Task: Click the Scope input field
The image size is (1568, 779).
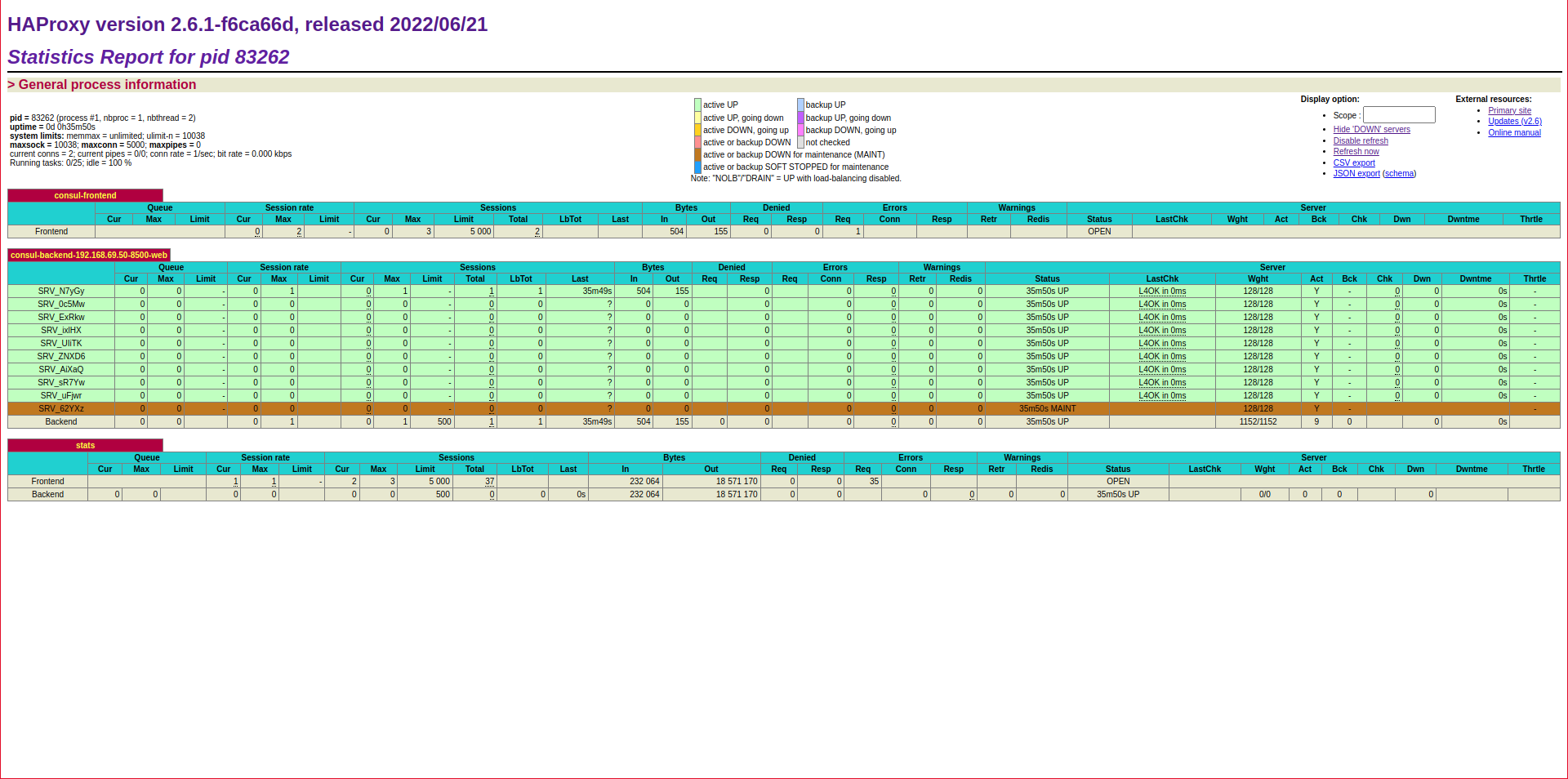Action: [x=1398, y=115]
